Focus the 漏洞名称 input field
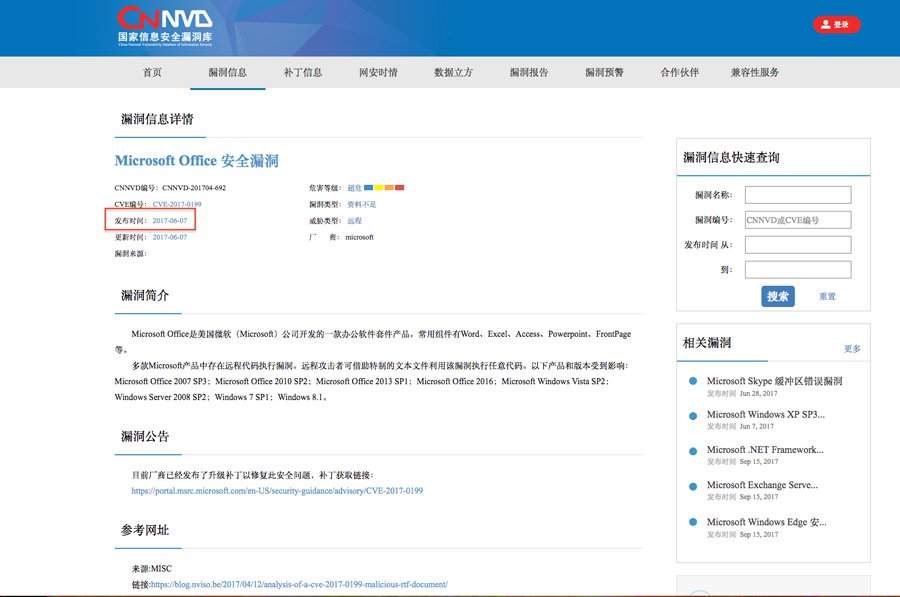This screenshot has height=597, width=900. (x=798, y=195)
